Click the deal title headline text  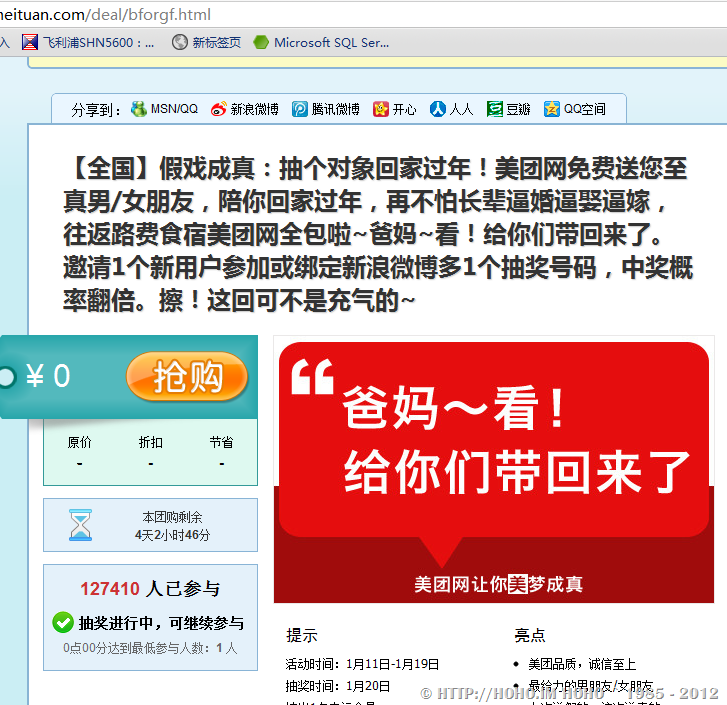pyautogui.click(x=378, y=235)
